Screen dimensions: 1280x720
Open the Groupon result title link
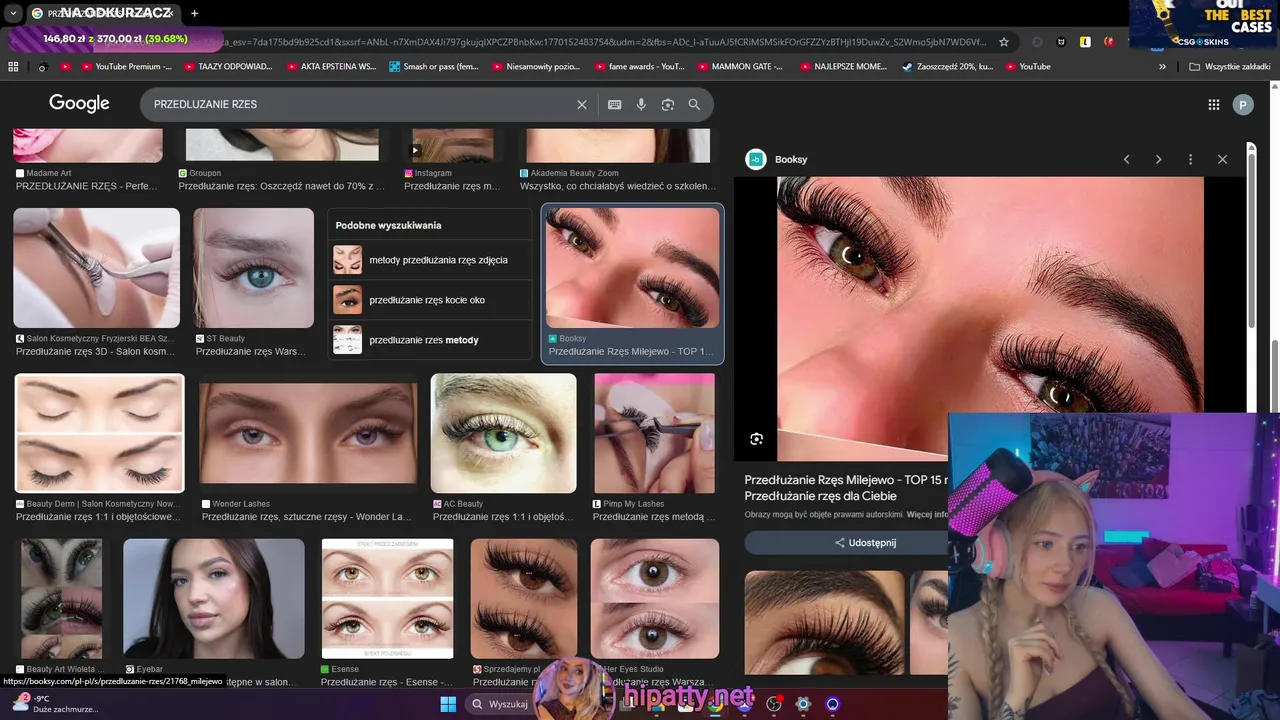[x=281, y=186]
